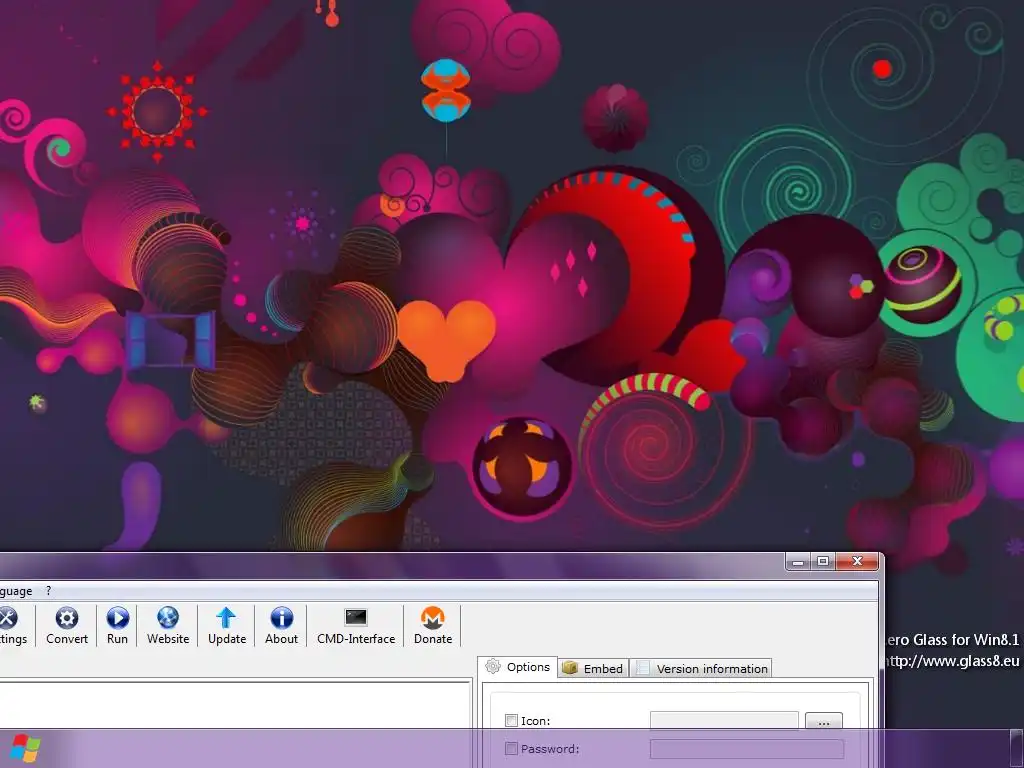Click into the Icon path field
Viewport: 1024px width, 768px height.
click(724, 721)
